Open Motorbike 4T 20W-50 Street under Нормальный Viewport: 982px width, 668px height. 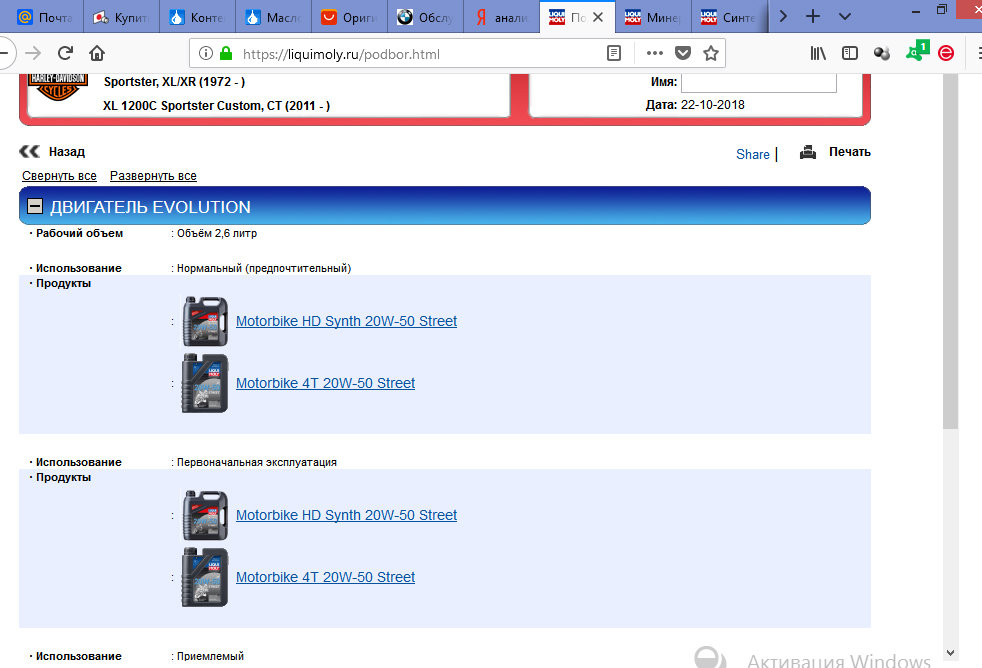325,383
